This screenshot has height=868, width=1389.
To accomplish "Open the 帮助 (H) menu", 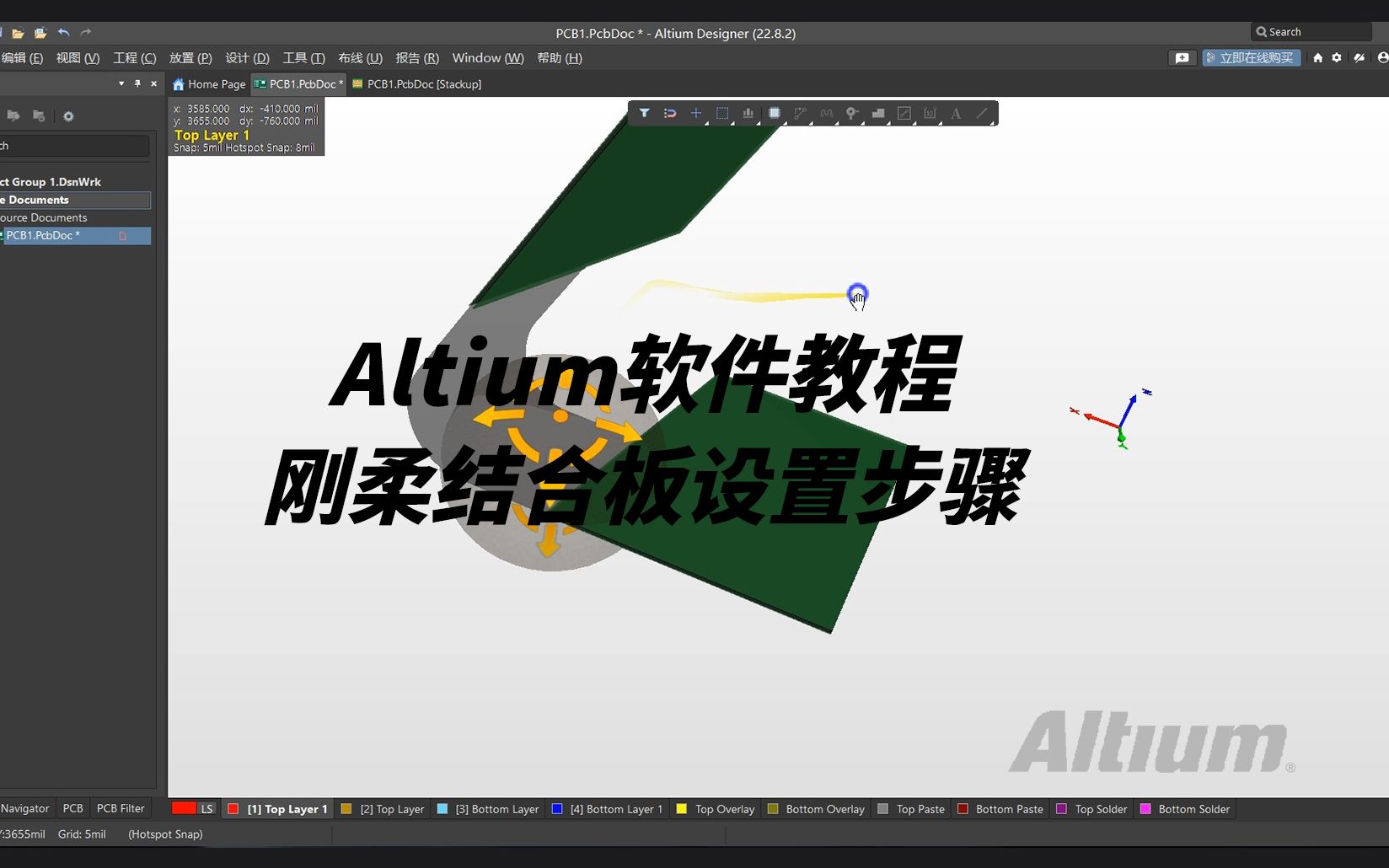I will click(560, 58).
